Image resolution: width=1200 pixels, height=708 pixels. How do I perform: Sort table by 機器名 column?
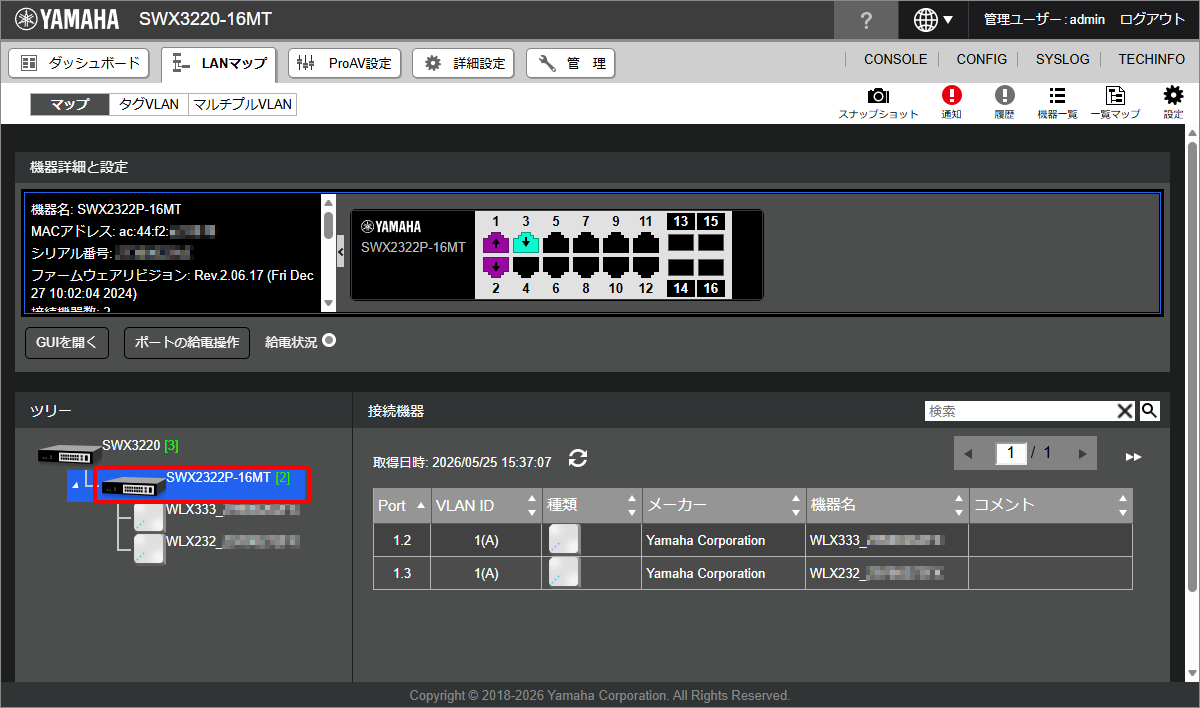tap(887, 505)
